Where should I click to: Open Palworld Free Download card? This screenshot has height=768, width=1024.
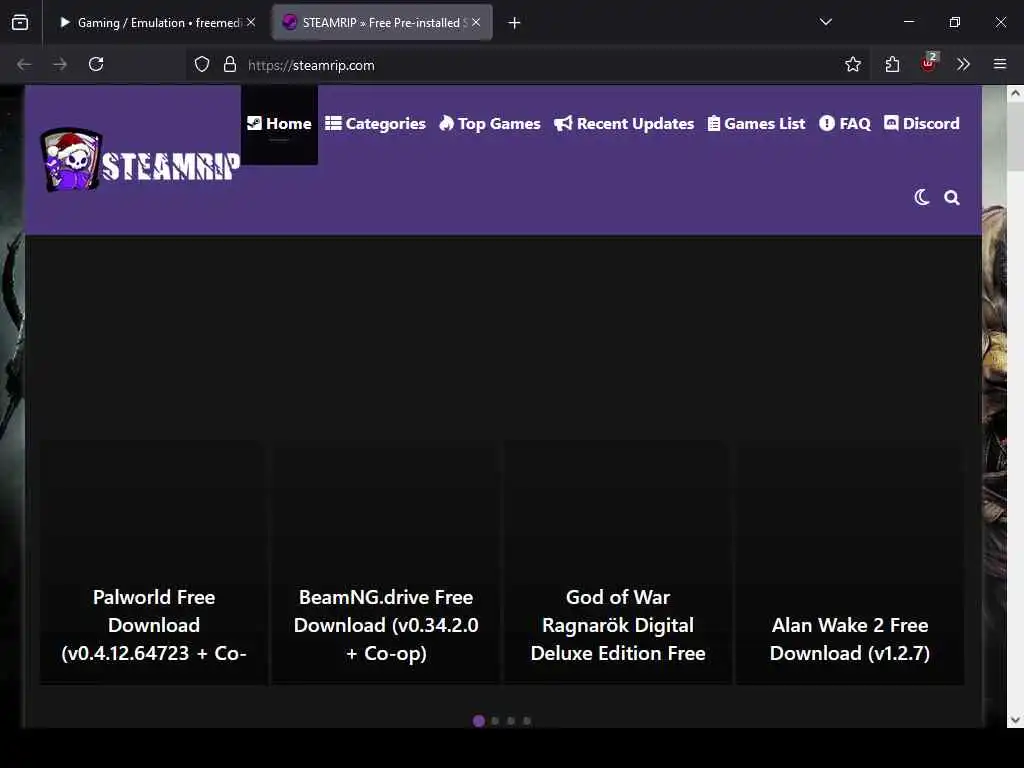point(154,563)
